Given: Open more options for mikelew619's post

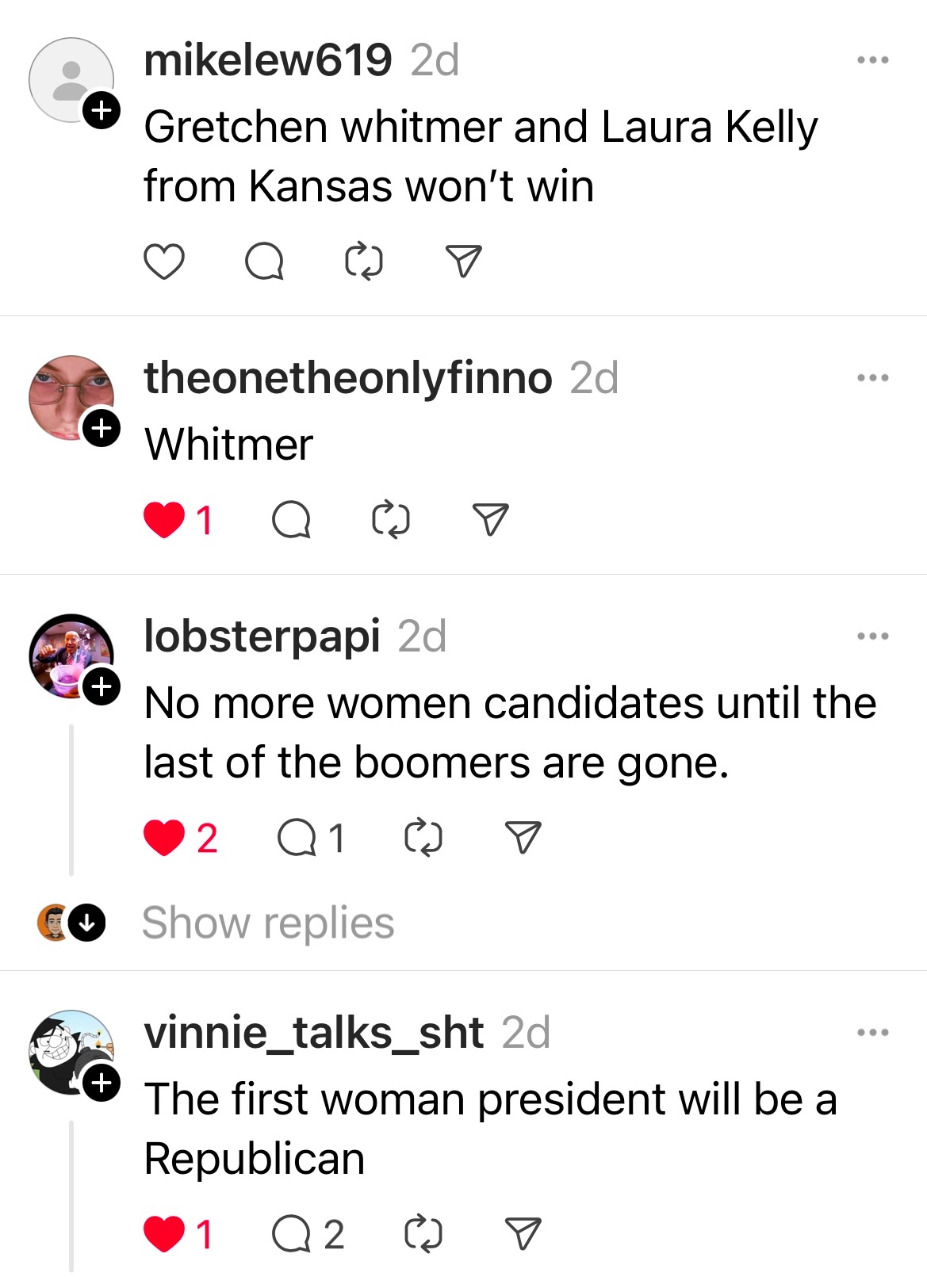Looking at the screenshot, I should tap(872, 60).
